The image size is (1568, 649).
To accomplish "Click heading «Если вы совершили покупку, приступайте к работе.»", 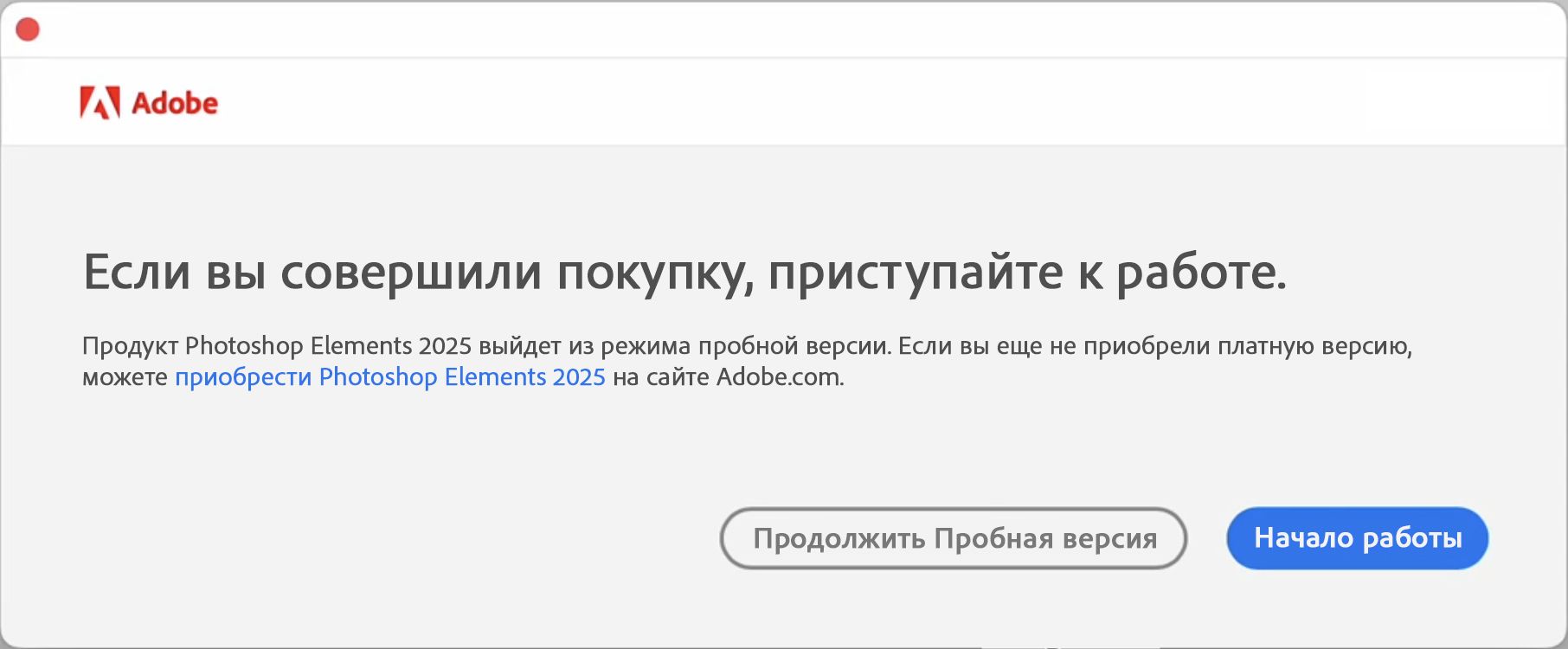I will point(684,273).
